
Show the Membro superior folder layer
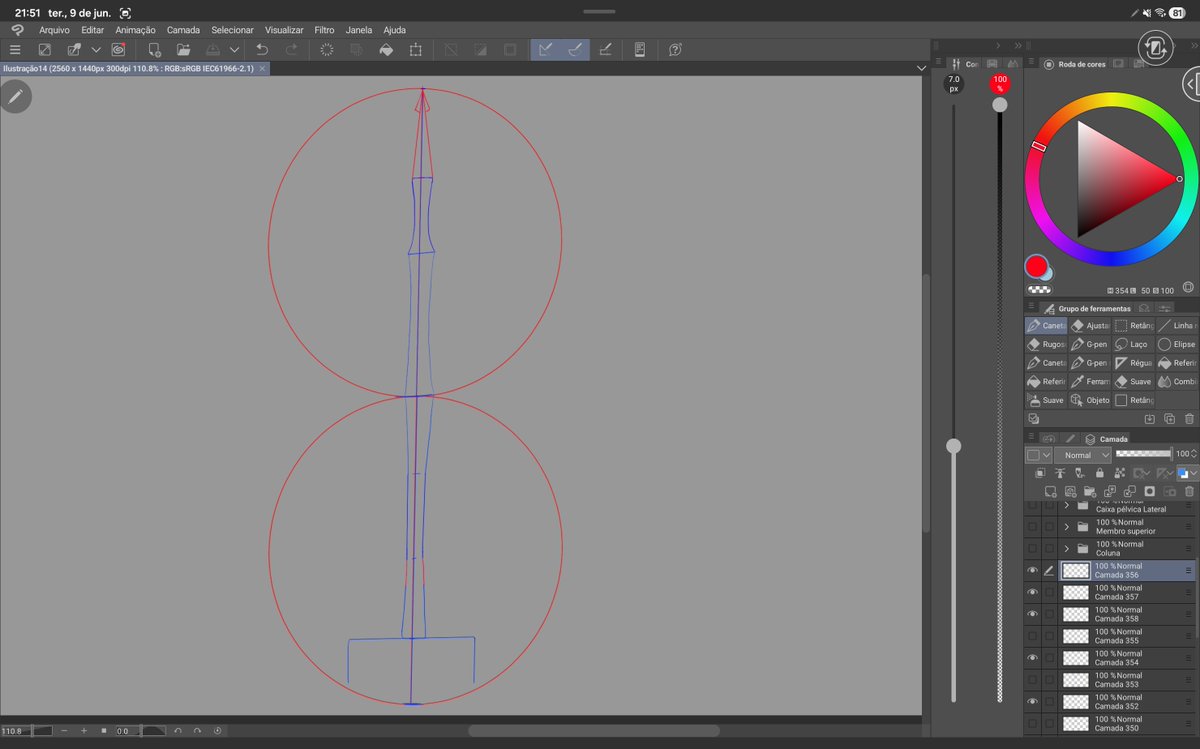(1033, 527)
